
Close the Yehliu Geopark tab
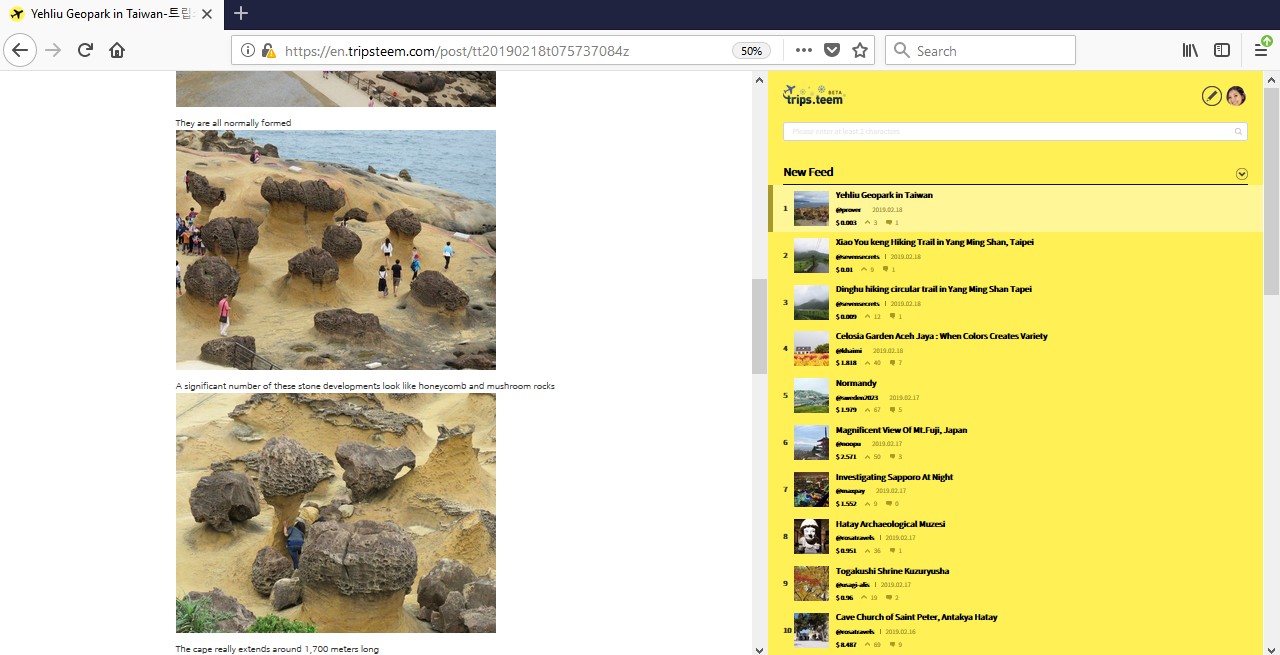pyautogui.click(x=206, y=14)
